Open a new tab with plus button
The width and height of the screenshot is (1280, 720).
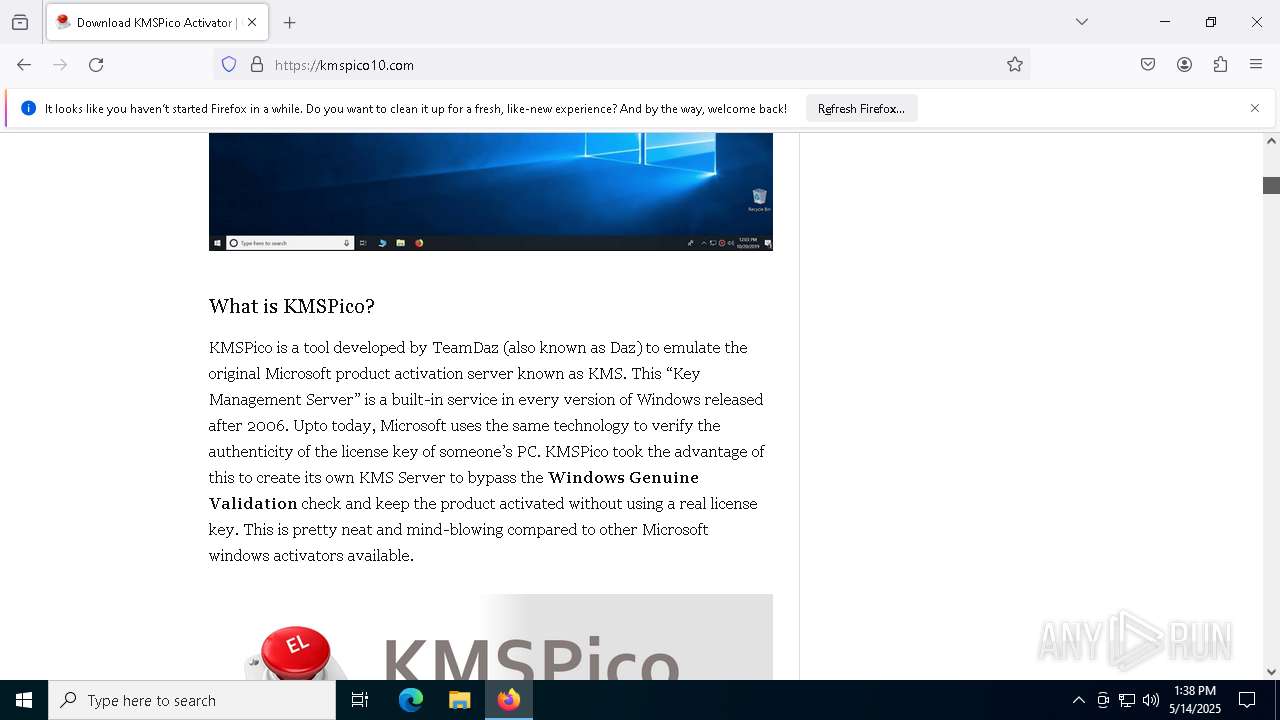[x=290, y=22]
